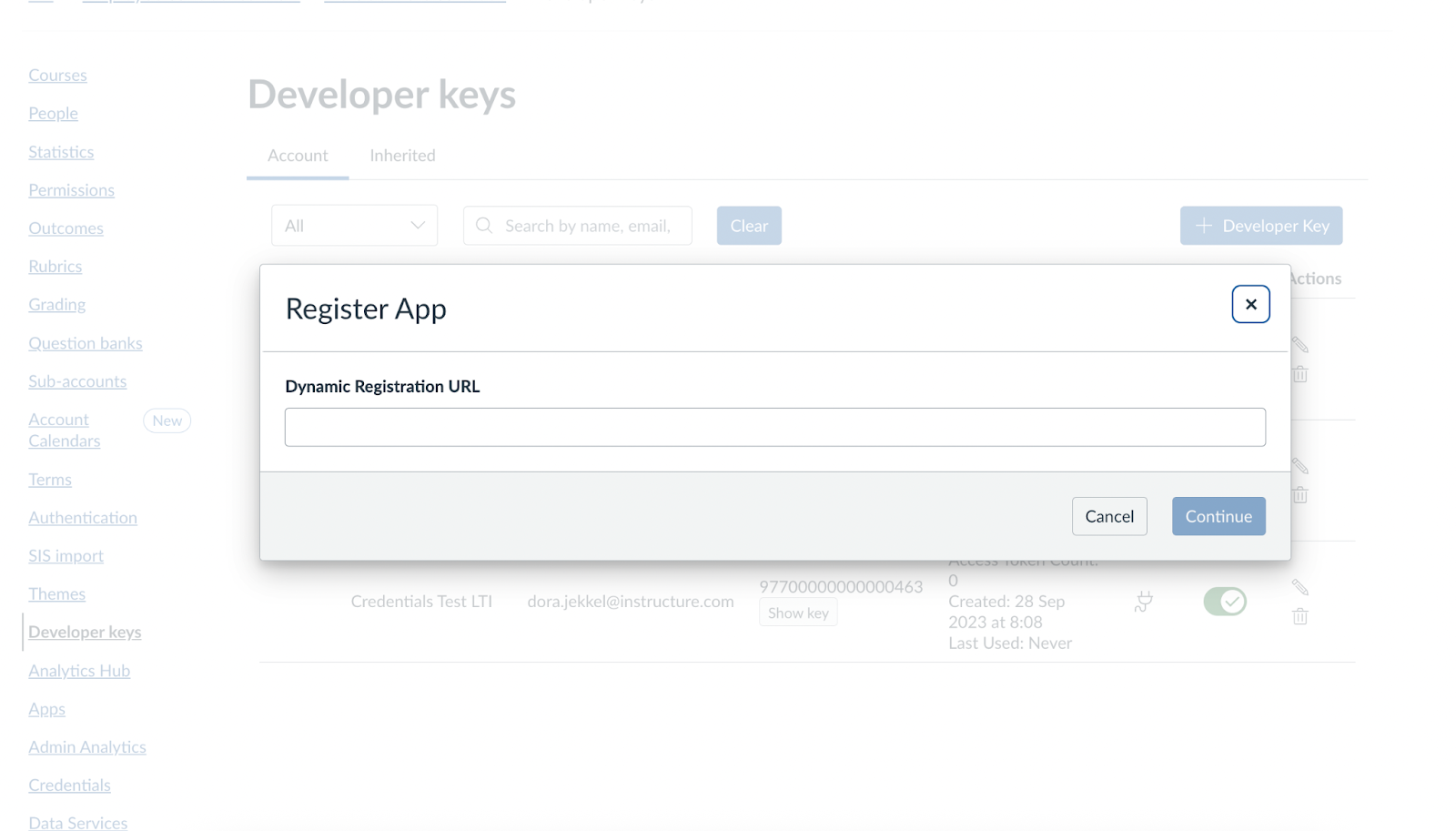Open Grading in the sidebar
This screenshot has height=831, width=1456.
click(x=56, y=305)
